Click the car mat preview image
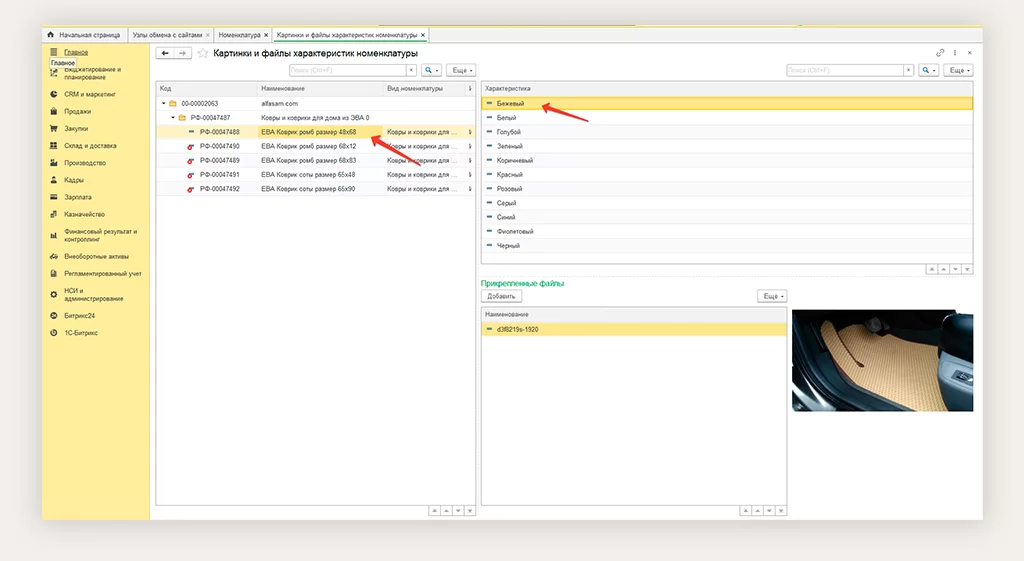Viewport: 1024px width, 561px height. click(x=882, y=360)
